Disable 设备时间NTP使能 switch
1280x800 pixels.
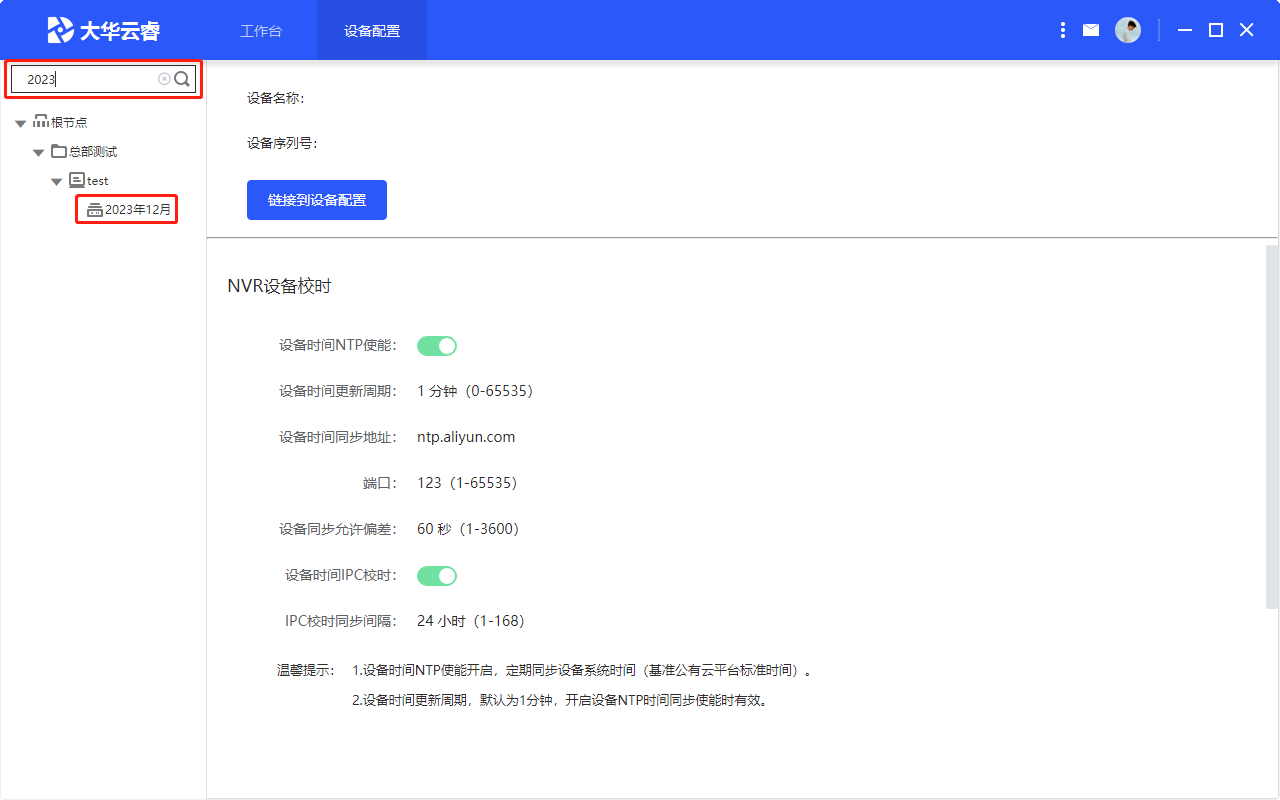[x=437, y=346]
